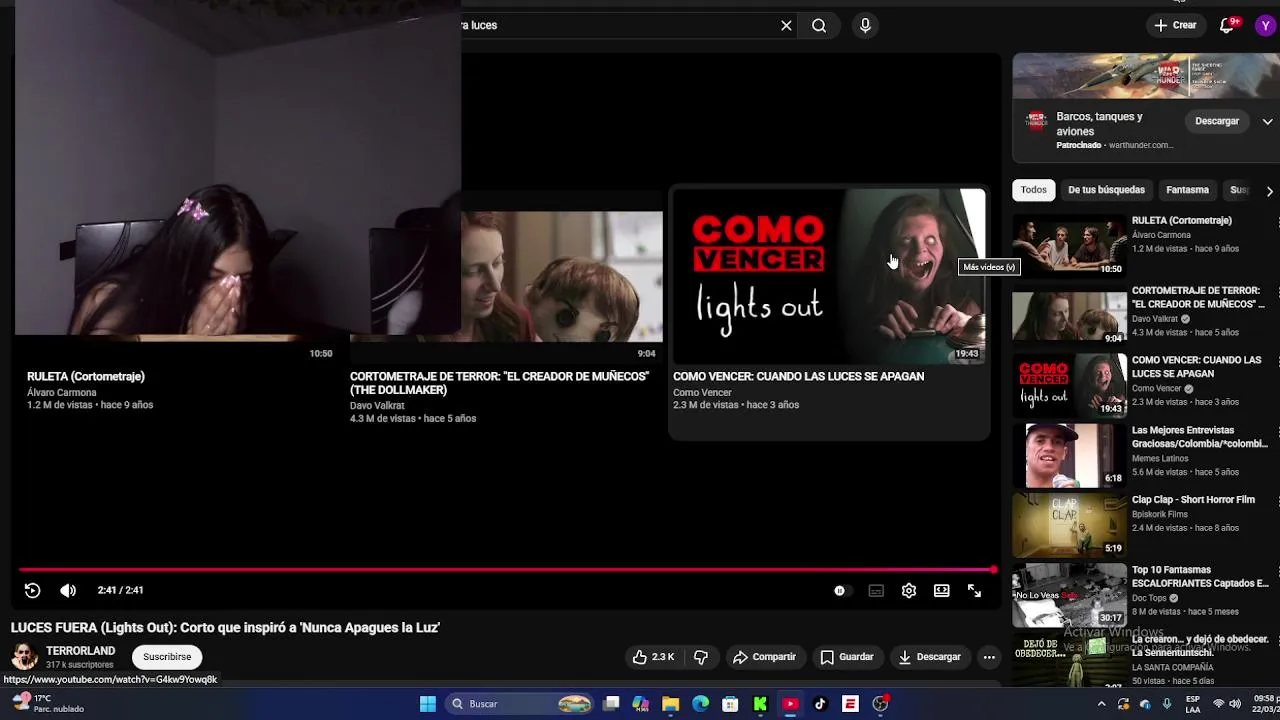Open more actions three-dot menu
1280x720 pixels.
click(989, 657)
